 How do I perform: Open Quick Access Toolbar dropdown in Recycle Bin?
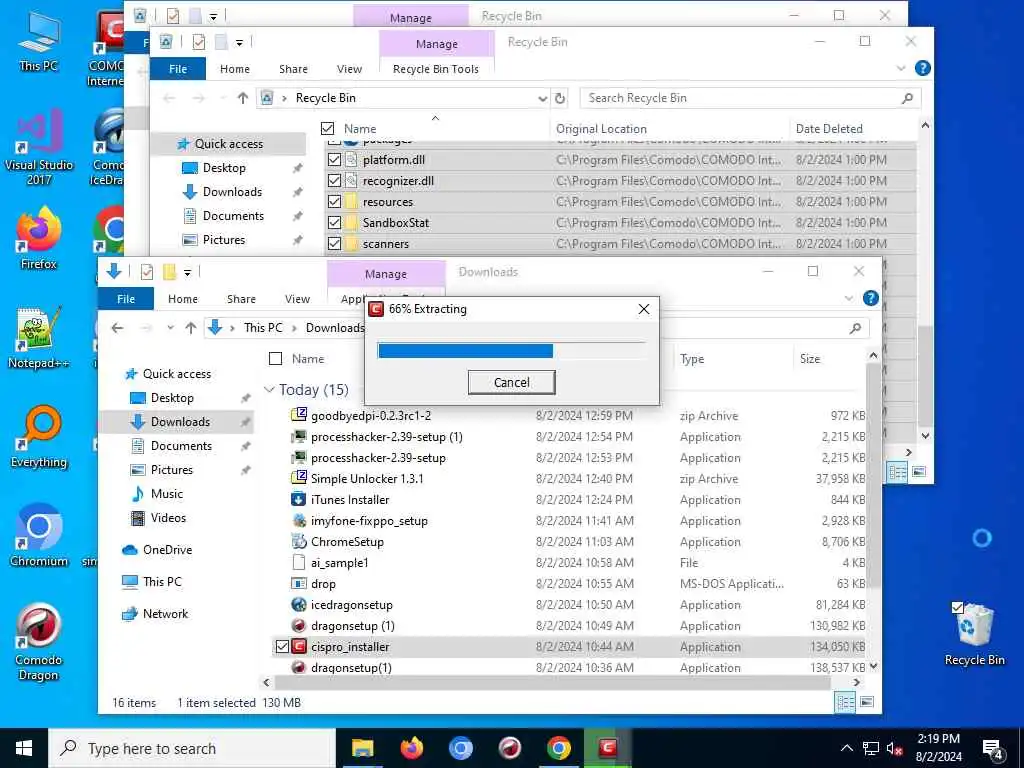240,42
